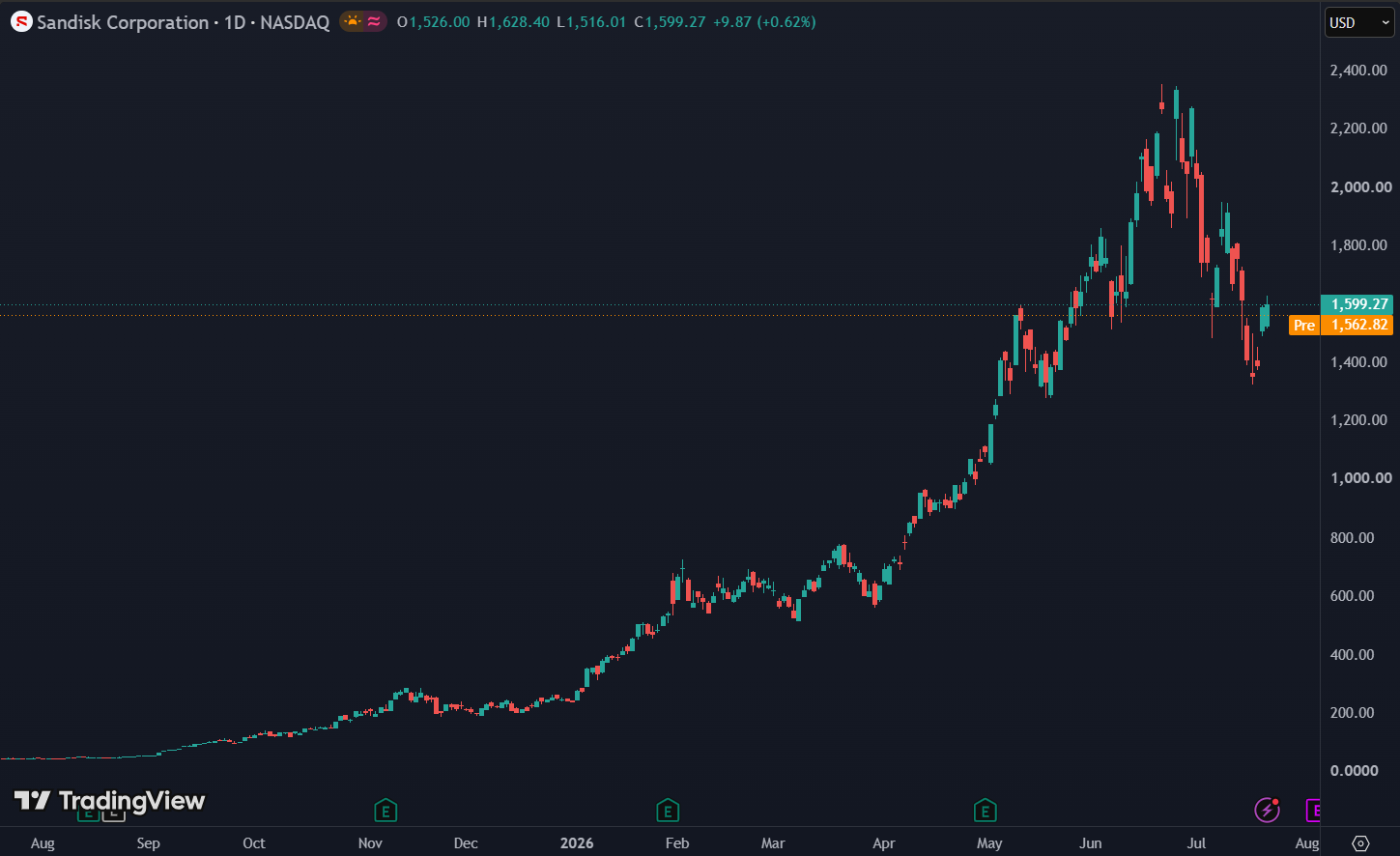Click the close value C1,599.27 in the legend

tap(670, 22)
